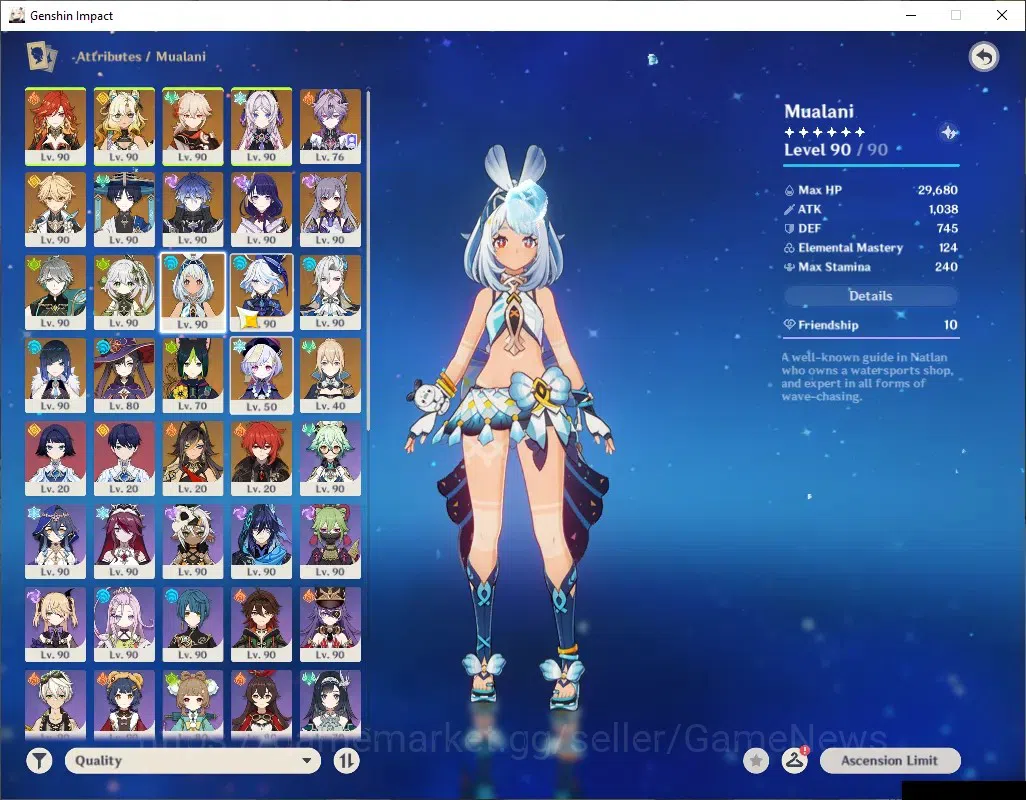Screen dimensions: 1026x800
Task: Select masked Kuki Shinobu's portrait
Action: point(330,542)
